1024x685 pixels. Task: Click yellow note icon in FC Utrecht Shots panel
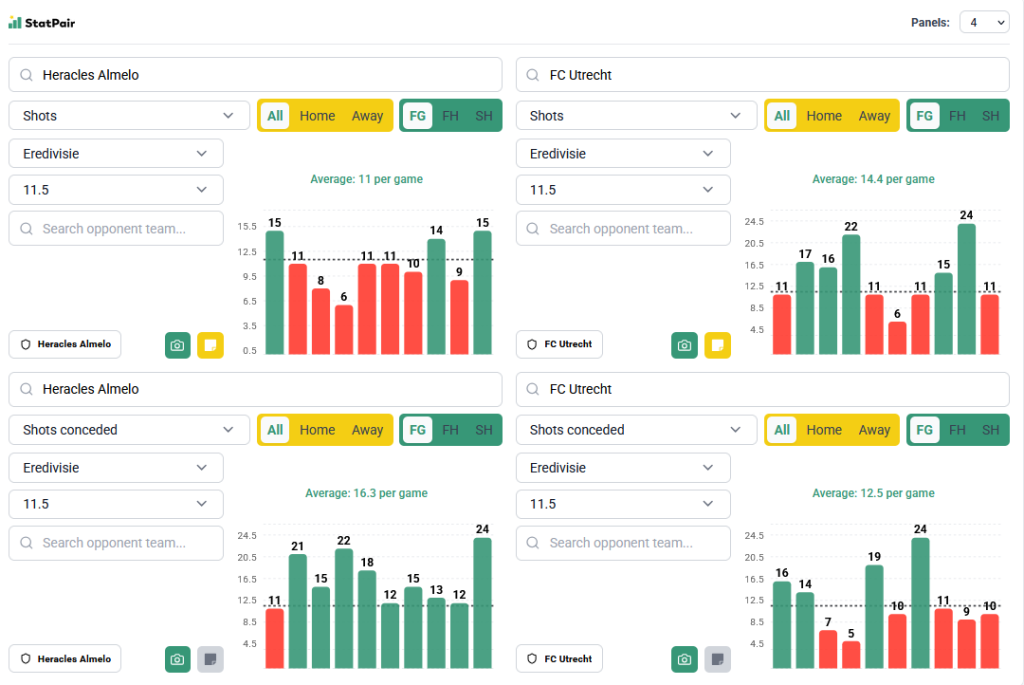pyautogui.click(x=717, y=345)
